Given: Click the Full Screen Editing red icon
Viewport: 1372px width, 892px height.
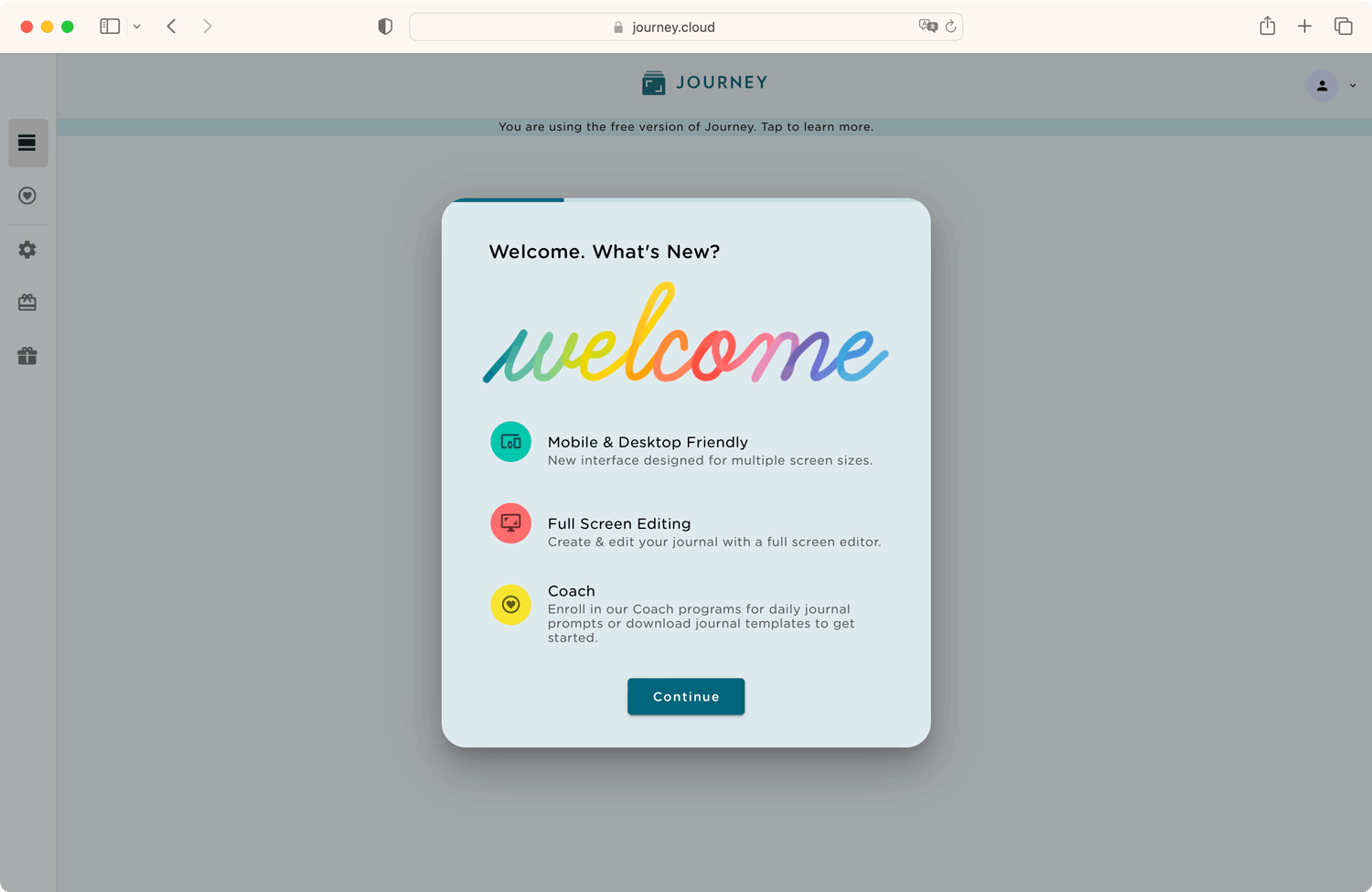Looking at the screenshot, I should click(x=510, y=523).
